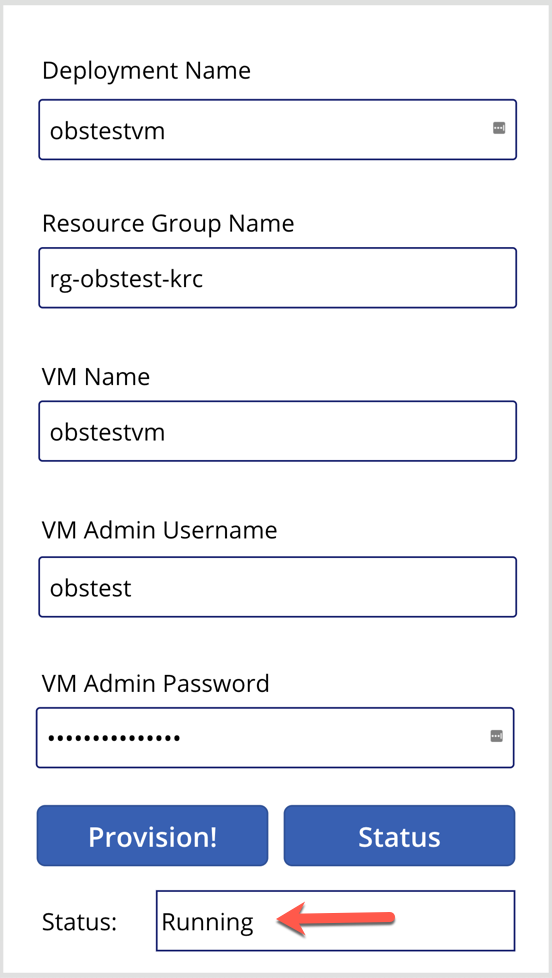Check VM state with the blue Status button

pos(399,836)
